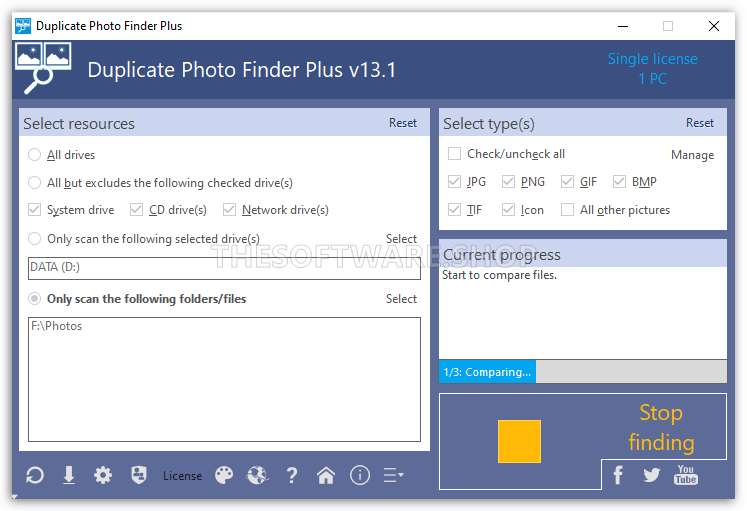Click Select next to selected drive(s) option
The image size is (747, 511).
[x=401, y=239]
